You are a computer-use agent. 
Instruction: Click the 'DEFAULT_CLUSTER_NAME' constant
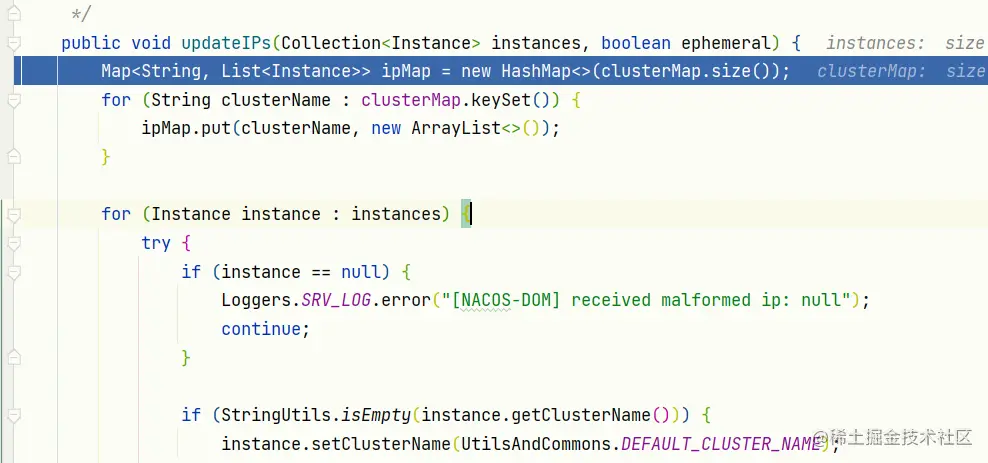tap(721, 444)
